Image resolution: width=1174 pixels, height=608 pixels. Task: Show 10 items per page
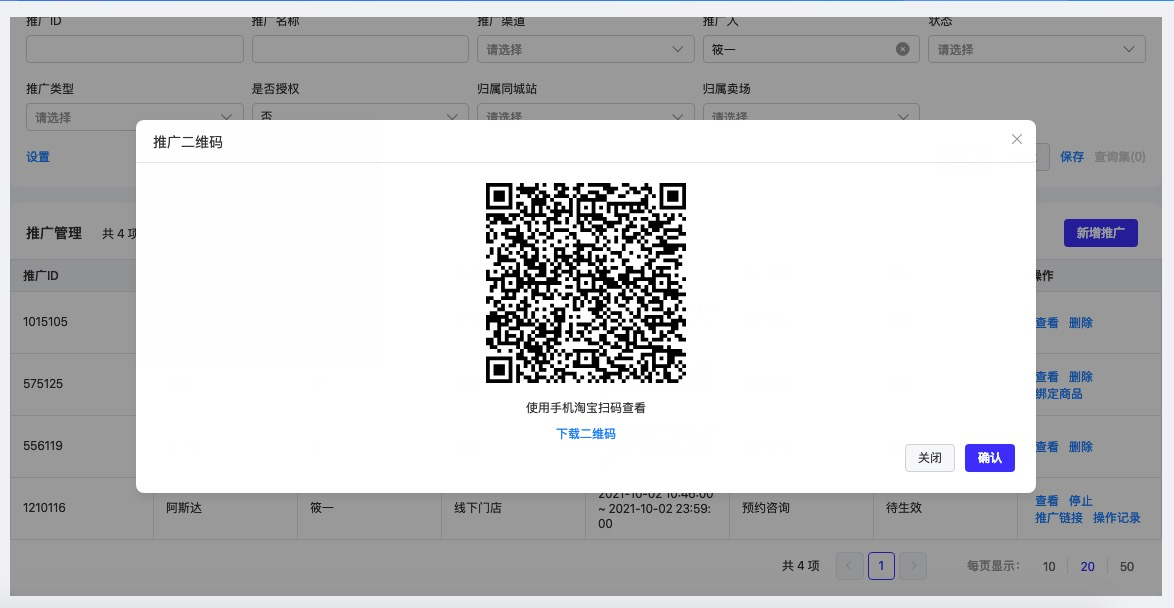coord(1049,567)
